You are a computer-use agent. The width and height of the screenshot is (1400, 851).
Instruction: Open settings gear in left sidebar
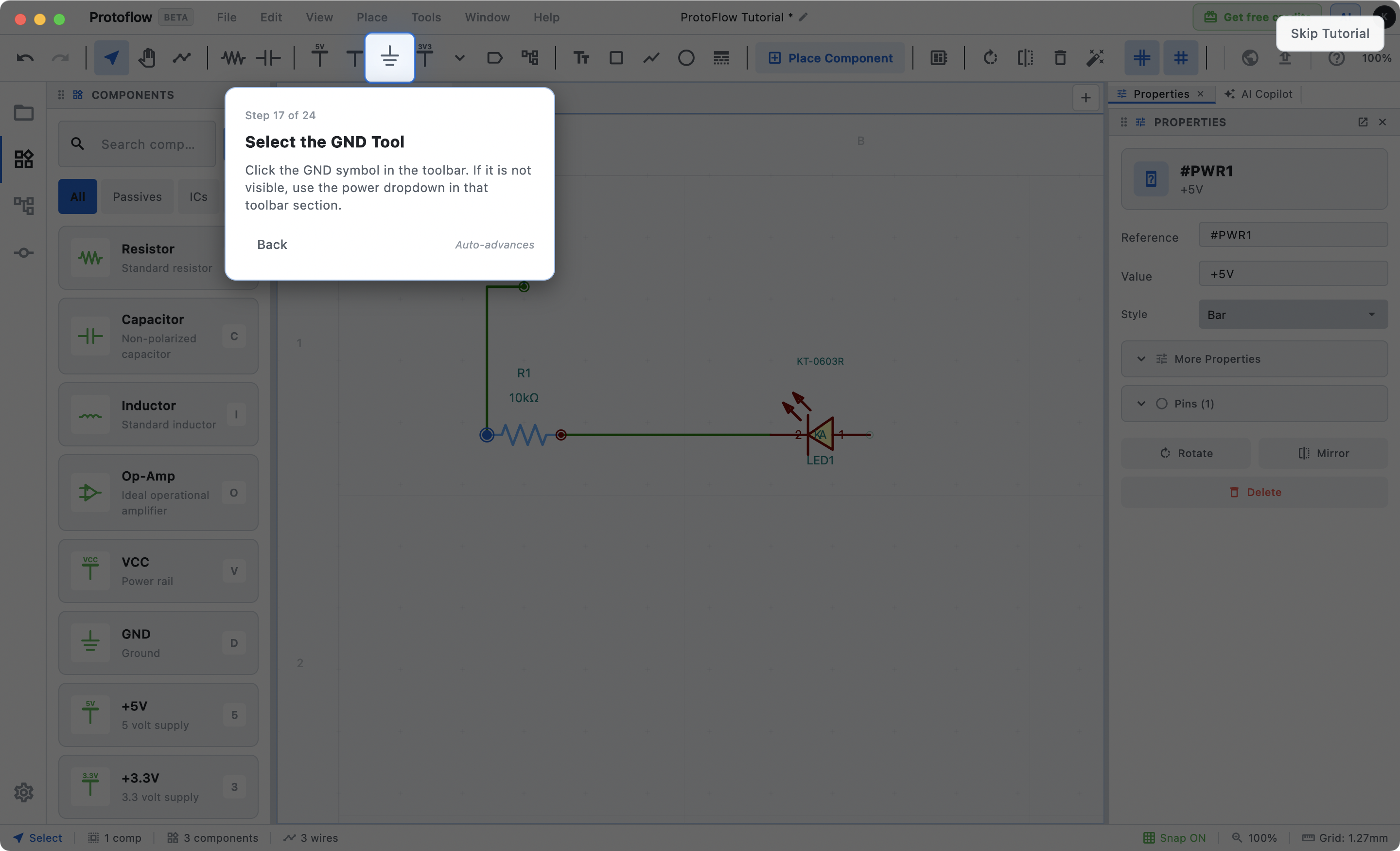pos(23,792)
